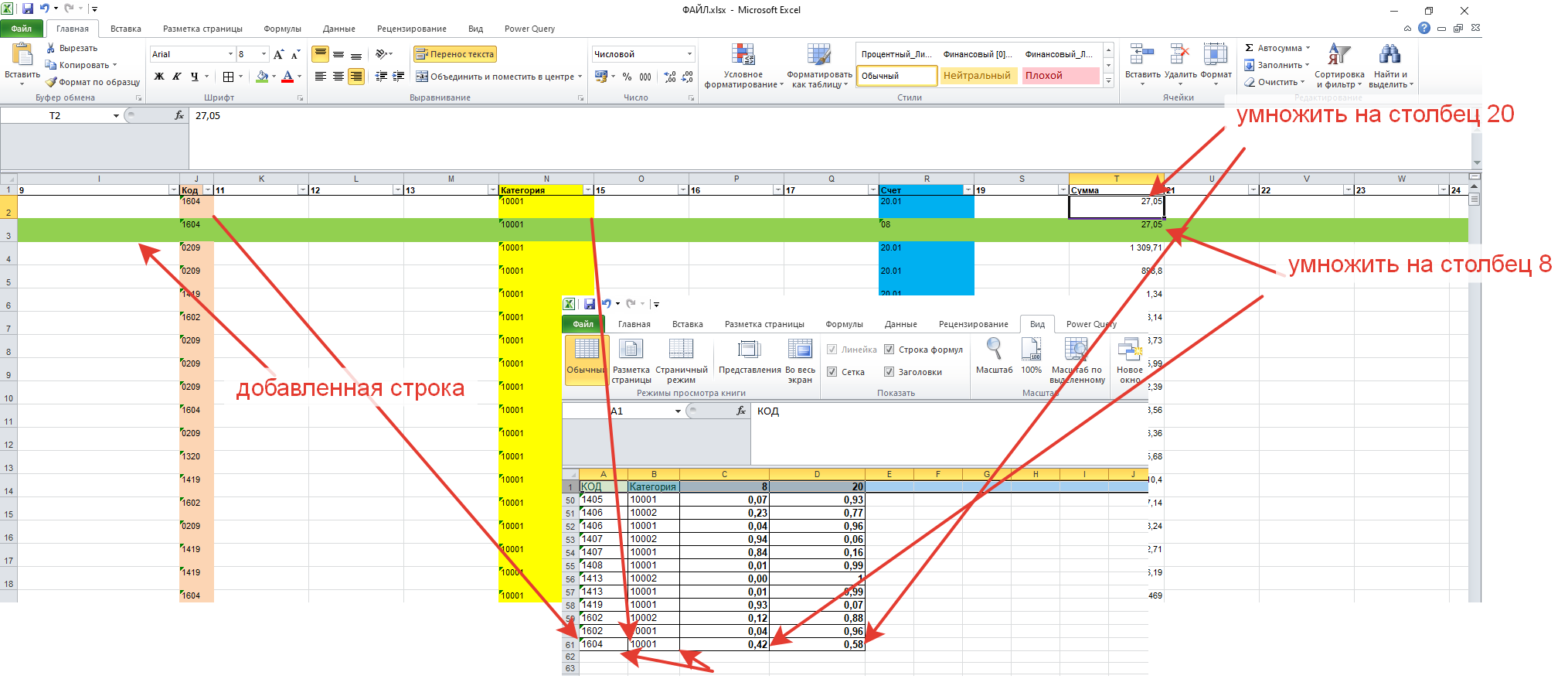This screenshot has width=1568, height=679.
Task: Click the Format Painter brush icon
Action: coord(52,82)
